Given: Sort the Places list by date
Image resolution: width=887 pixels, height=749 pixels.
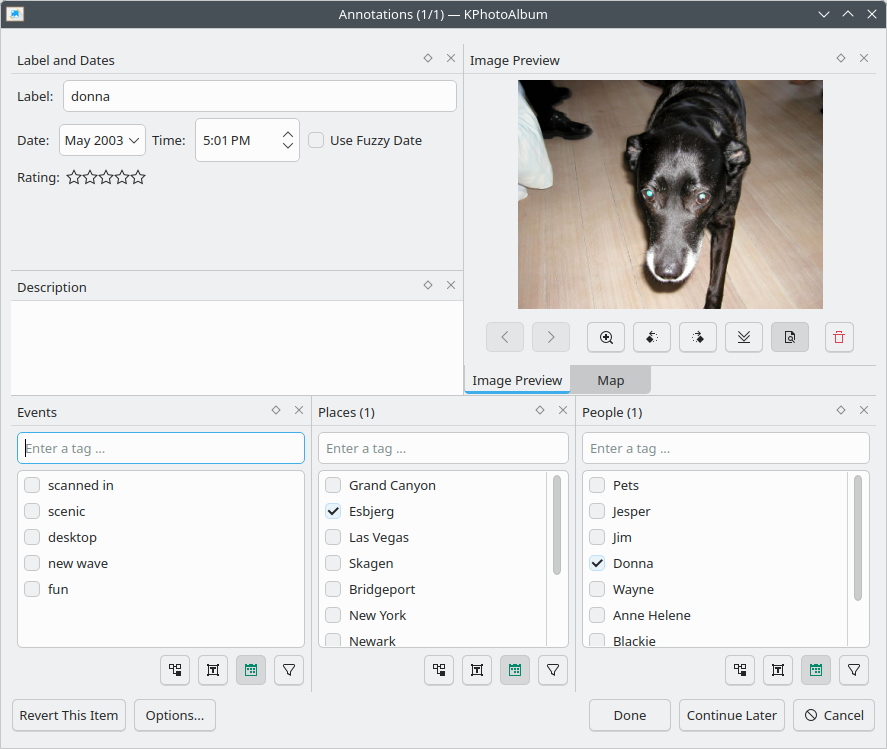Looking at the screenshot, I should (x=515, y=670).
